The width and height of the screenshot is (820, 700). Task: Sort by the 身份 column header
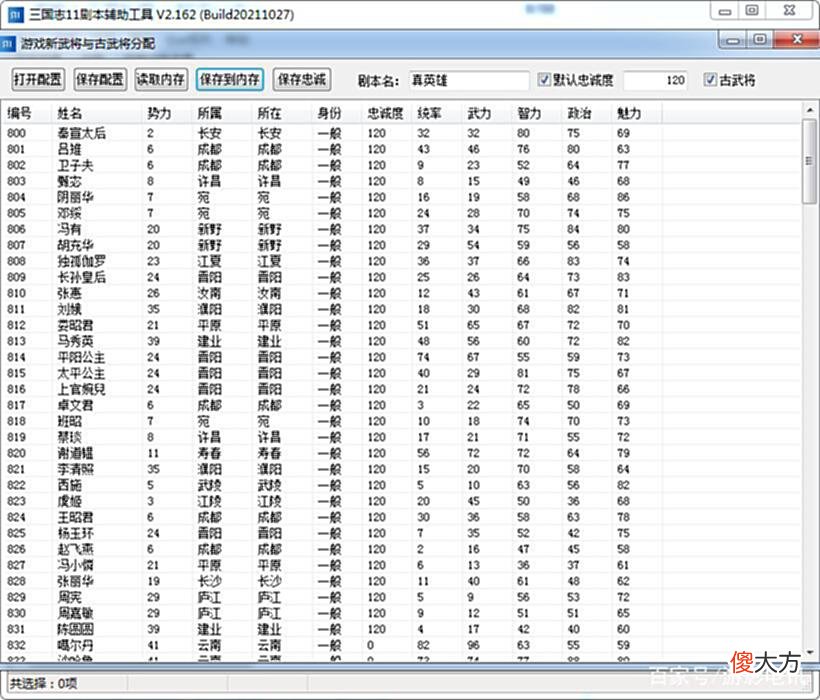[x=337, y=113]
